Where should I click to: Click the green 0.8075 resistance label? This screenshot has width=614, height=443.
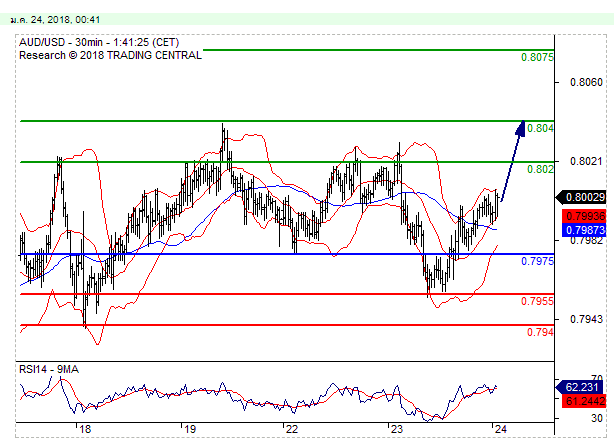point(537,58)
